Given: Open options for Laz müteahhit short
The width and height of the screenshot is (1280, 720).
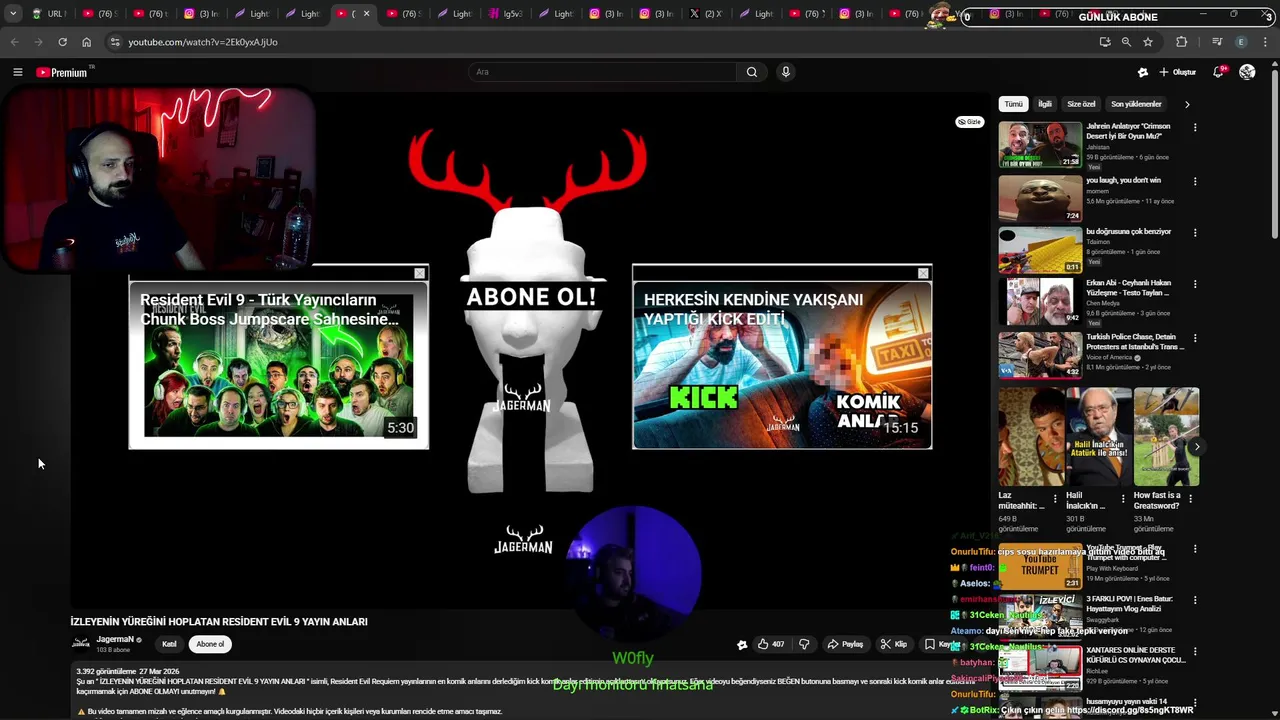Looking at the screenshot, I should click(1055, 498).
